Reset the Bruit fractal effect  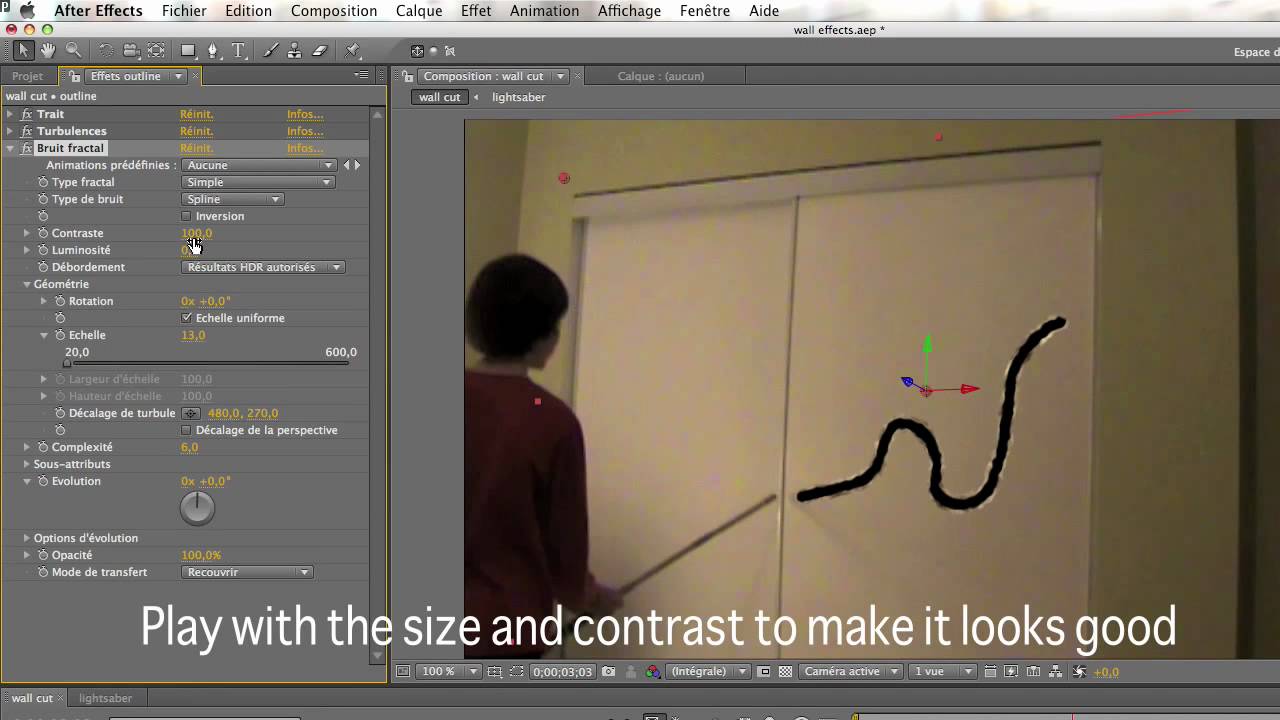tap(197, 148)
